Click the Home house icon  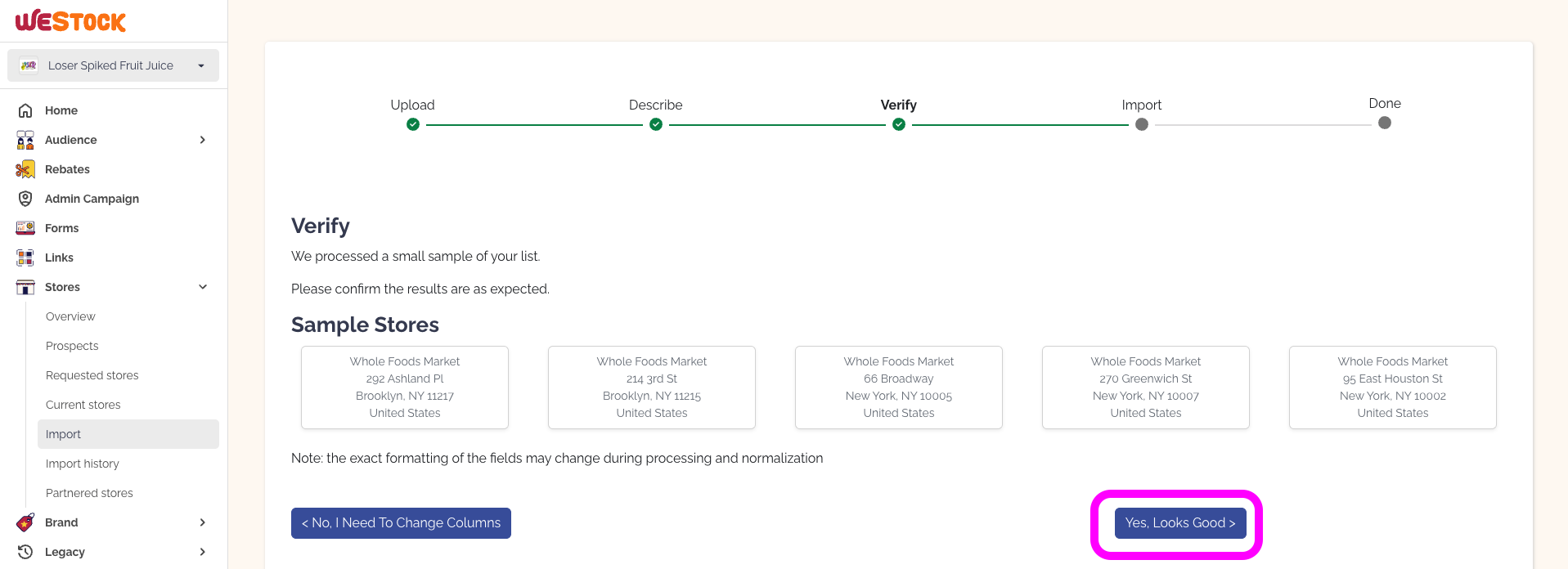[x=25, y=110]
